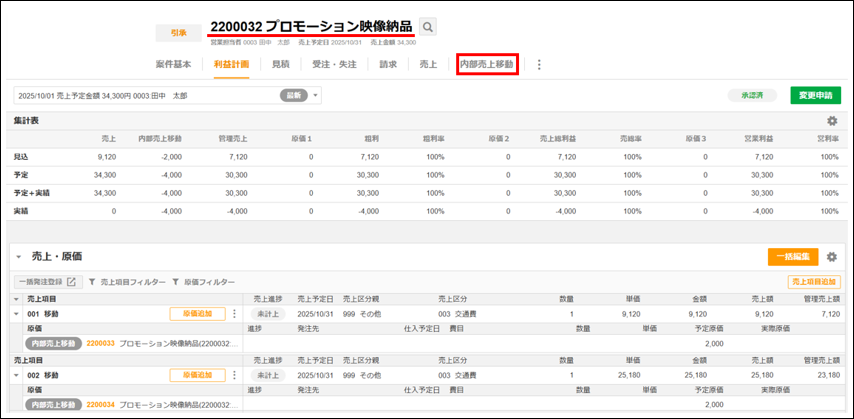Image resolution: width=854 pixels, height=419 pixels.
Task: Collapse the 売上・原価 section
Action: [19, 257]
